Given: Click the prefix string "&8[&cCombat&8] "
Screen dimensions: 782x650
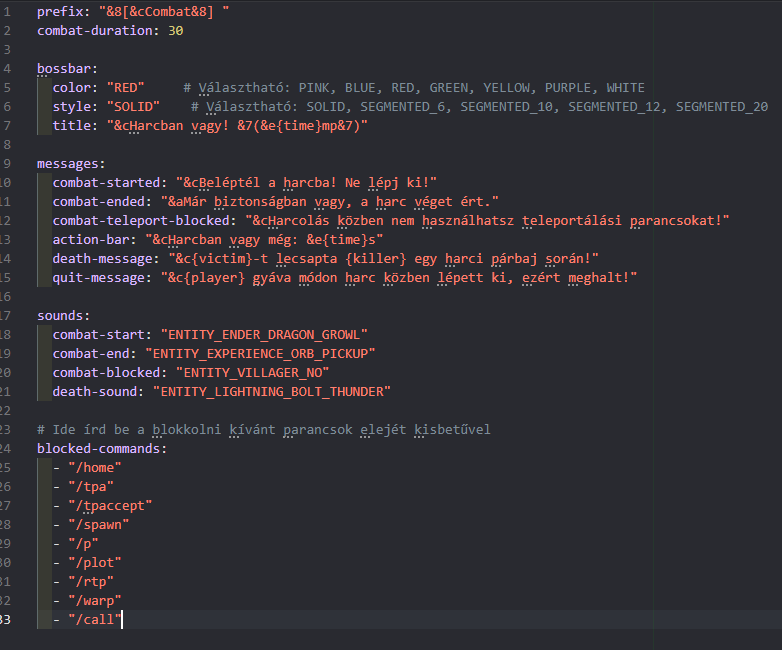Looking at the screenshot, I should pos(164,11).
